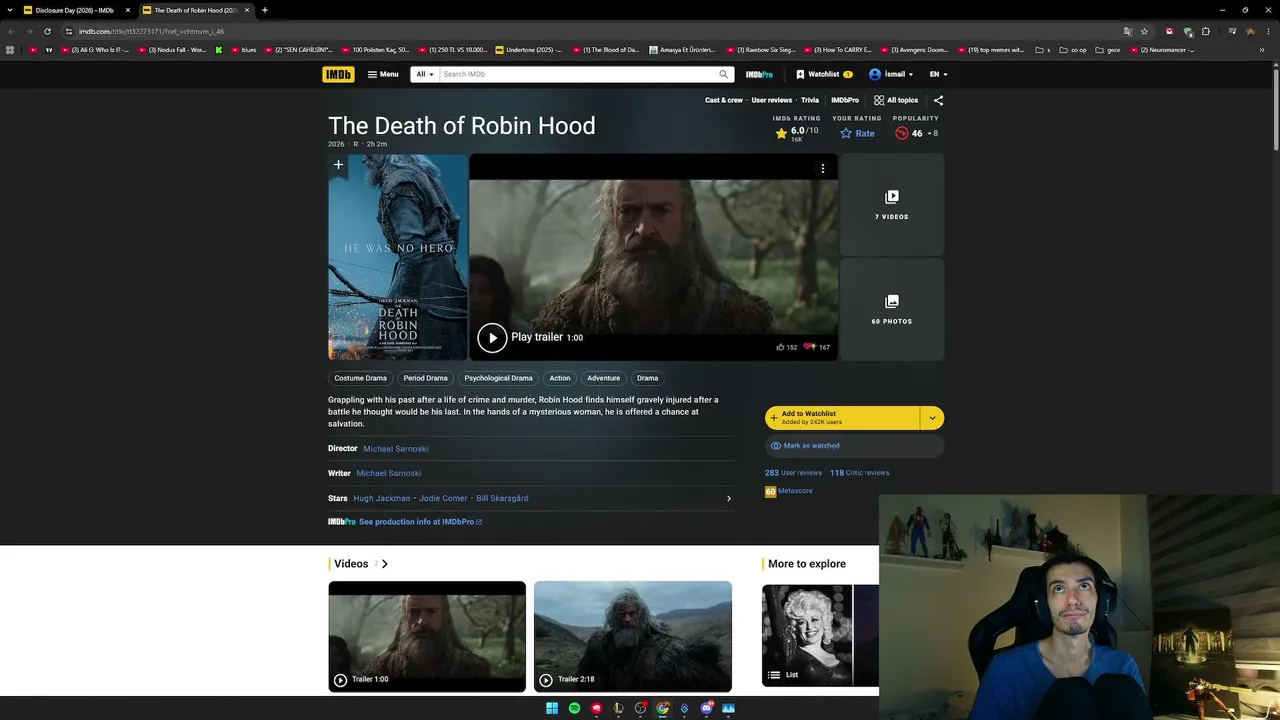Image resolution: width=1280 pixels, height=720 pixels.
Task: Click the popularity trend icon
Action: pos(901,133)
